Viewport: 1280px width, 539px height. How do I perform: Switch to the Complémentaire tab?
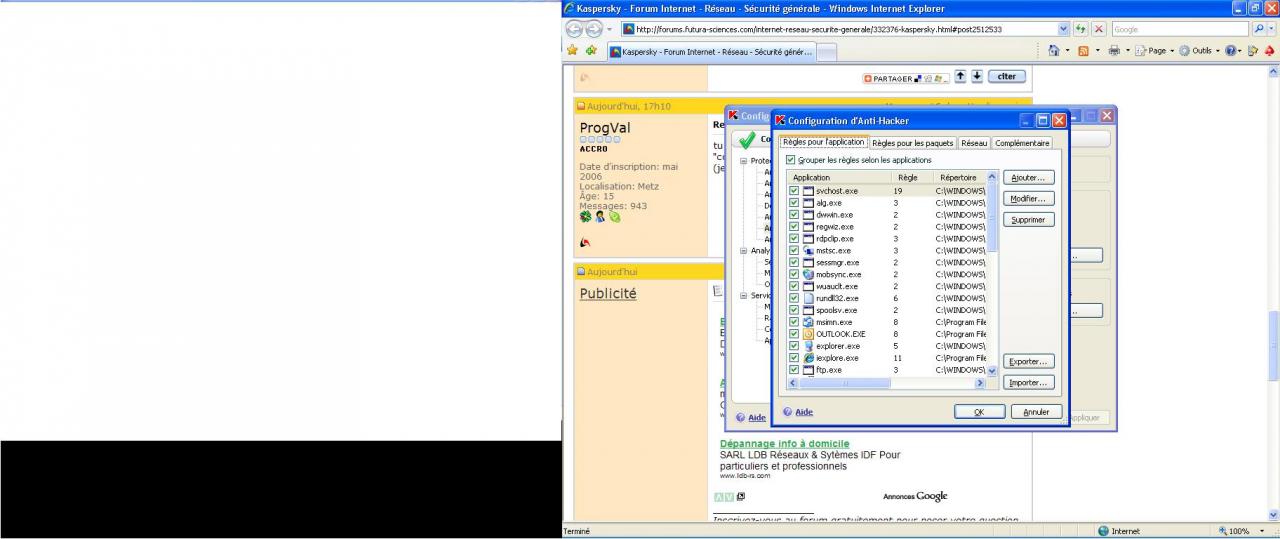1022,143
